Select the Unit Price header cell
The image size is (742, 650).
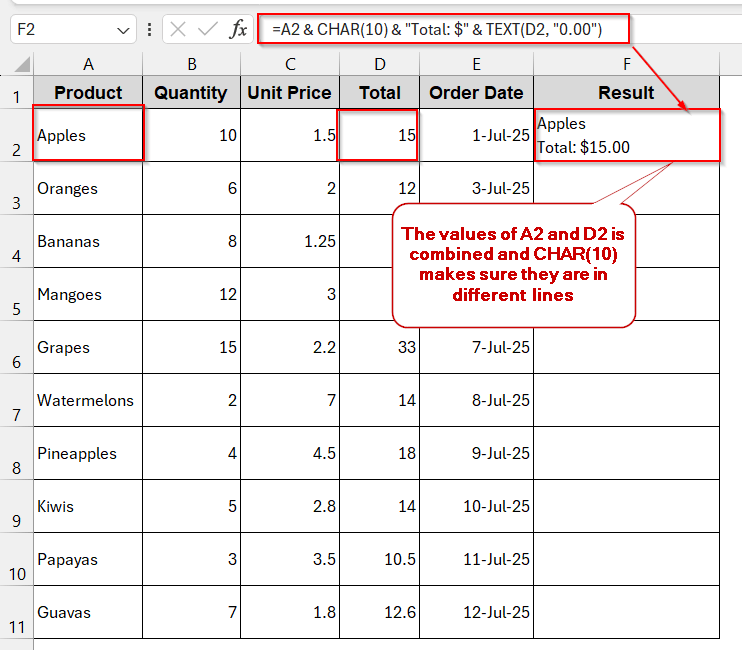[x=289, y=93]
